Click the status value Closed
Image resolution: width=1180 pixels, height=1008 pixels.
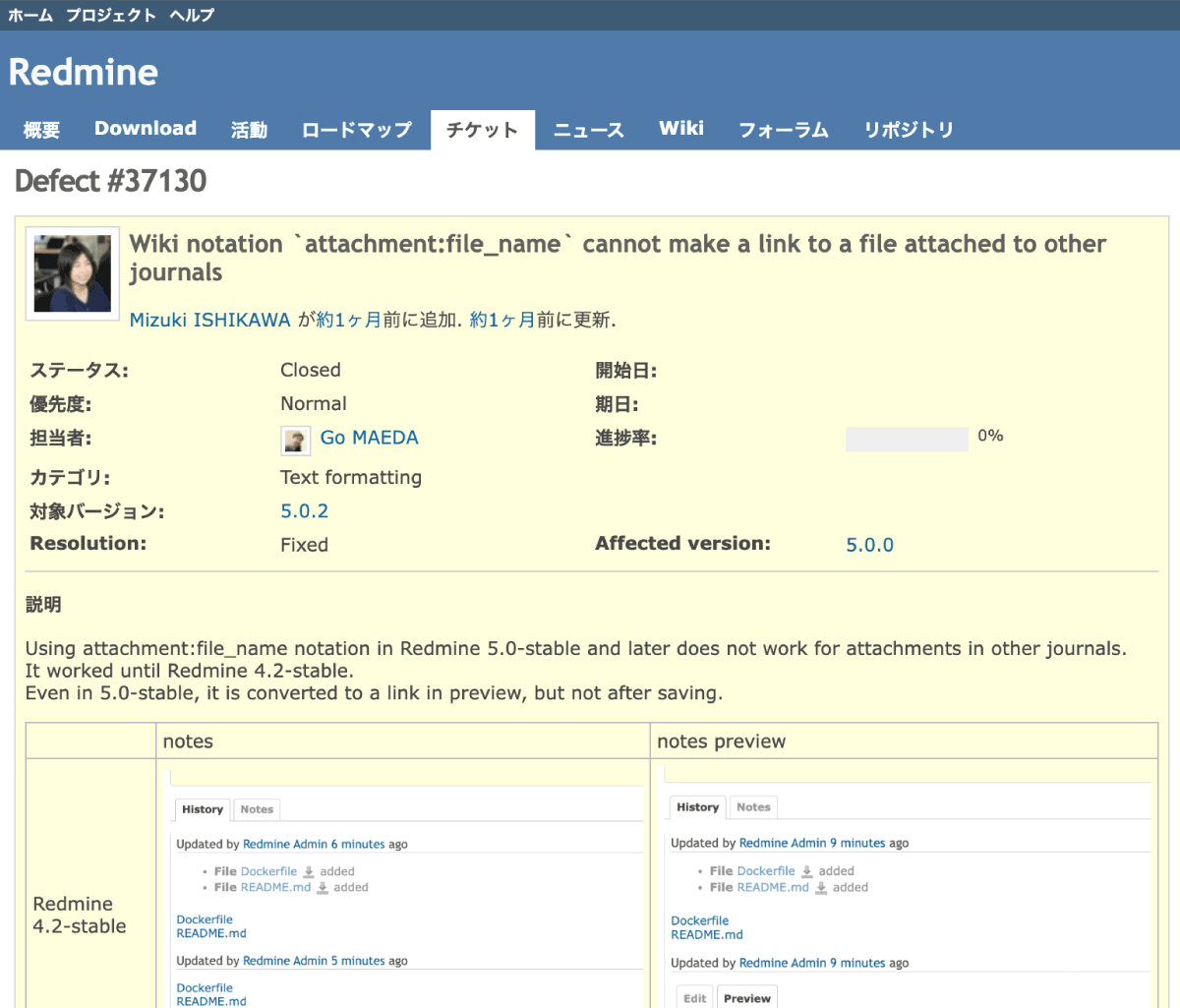pos(311,370)
